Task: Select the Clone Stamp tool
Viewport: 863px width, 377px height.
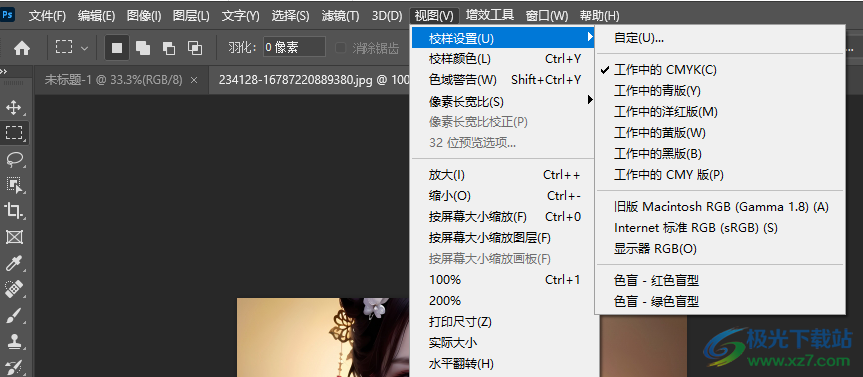Action: 14,342
